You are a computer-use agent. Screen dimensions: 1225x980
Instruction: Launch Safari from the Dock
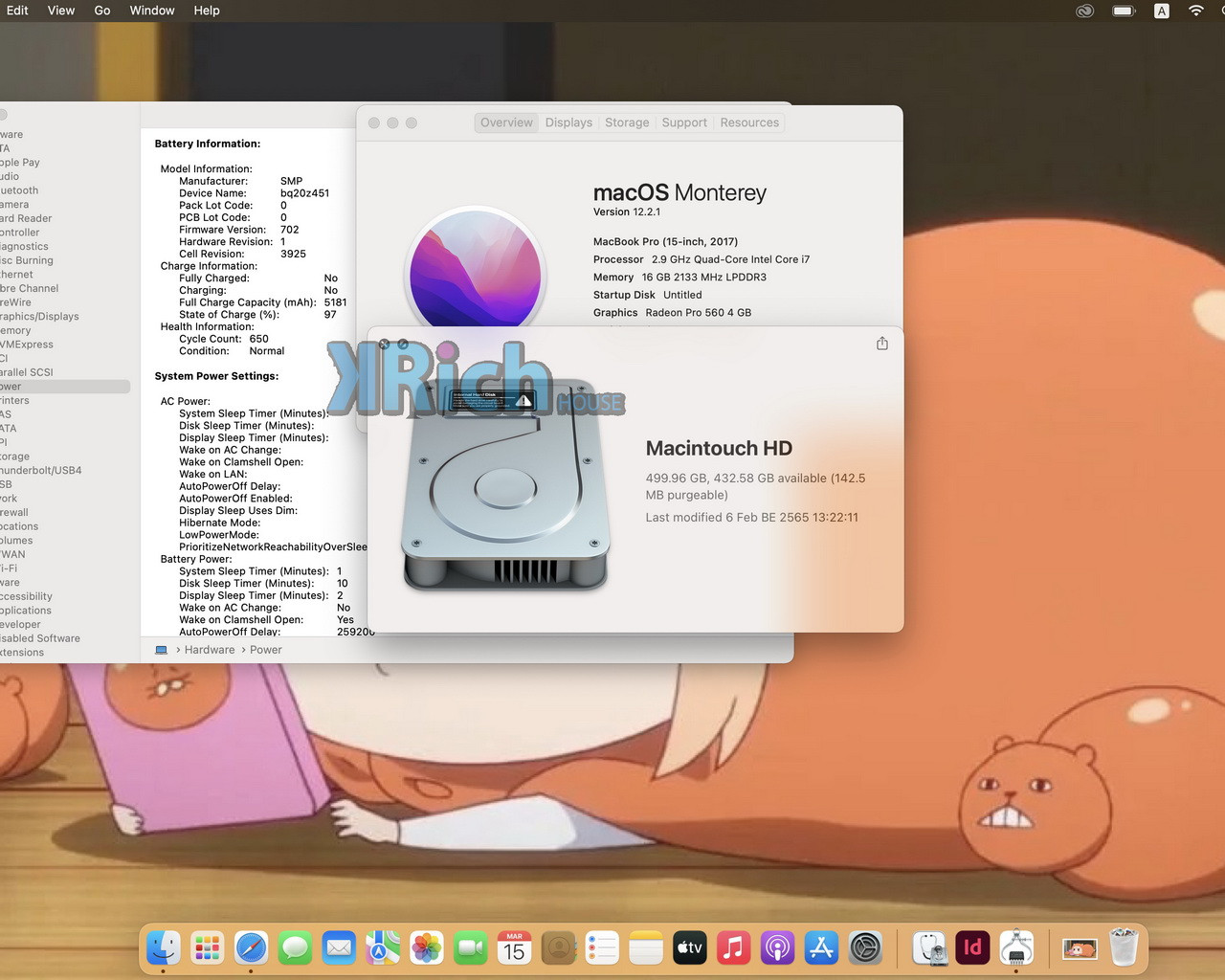pos(251,948)
